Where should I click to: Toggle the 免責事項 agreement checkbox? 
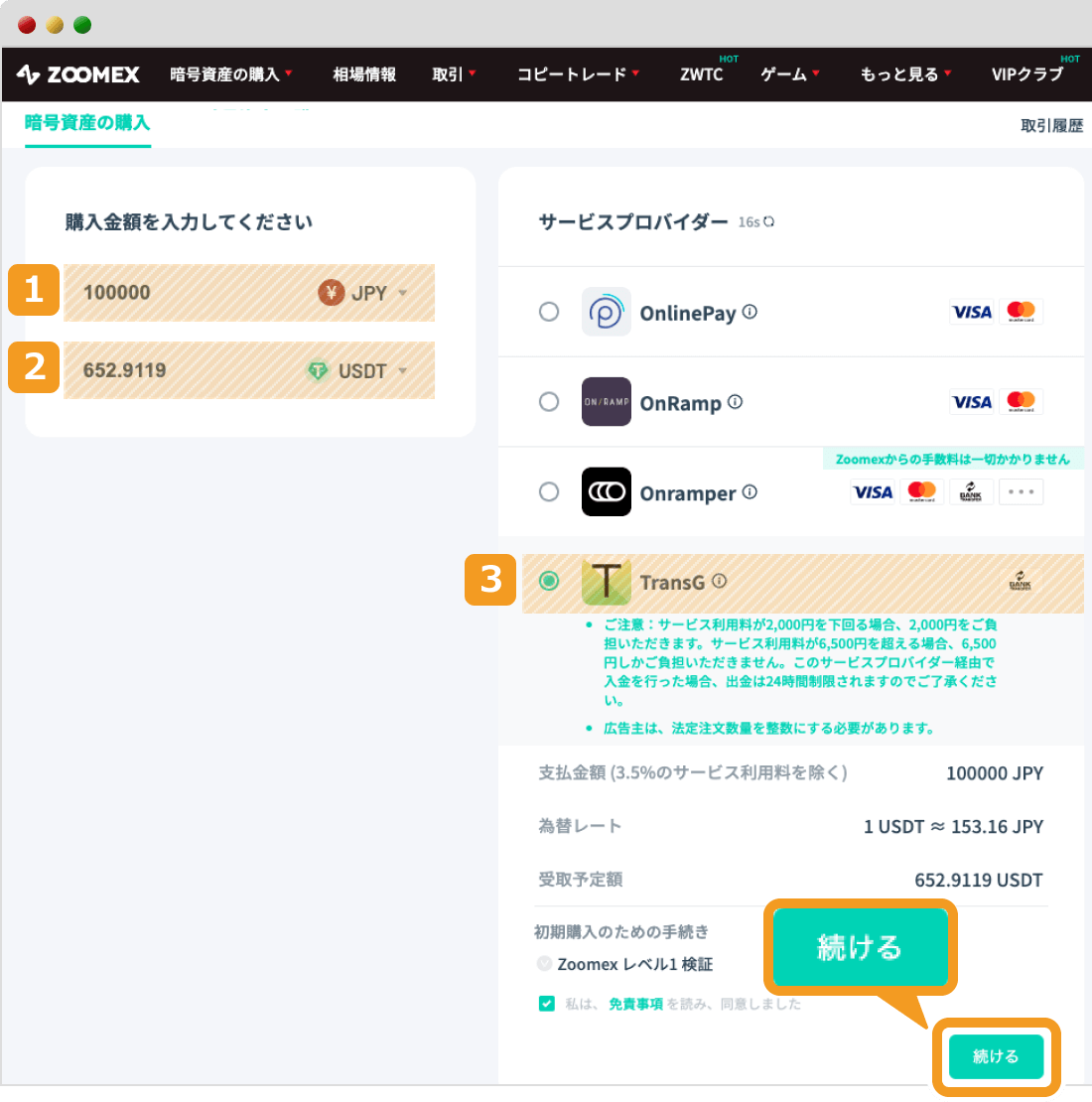tap(547, 1004)
